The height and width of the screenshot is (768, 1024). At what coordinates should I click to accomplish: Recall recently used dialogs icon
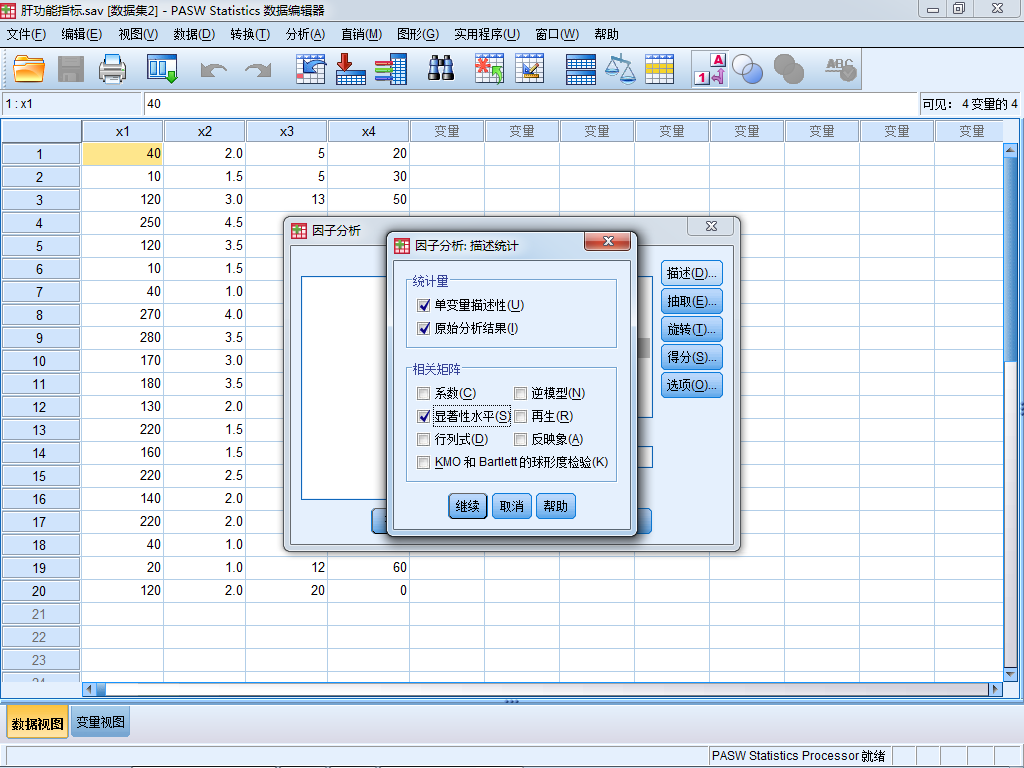tap(162, 69)
